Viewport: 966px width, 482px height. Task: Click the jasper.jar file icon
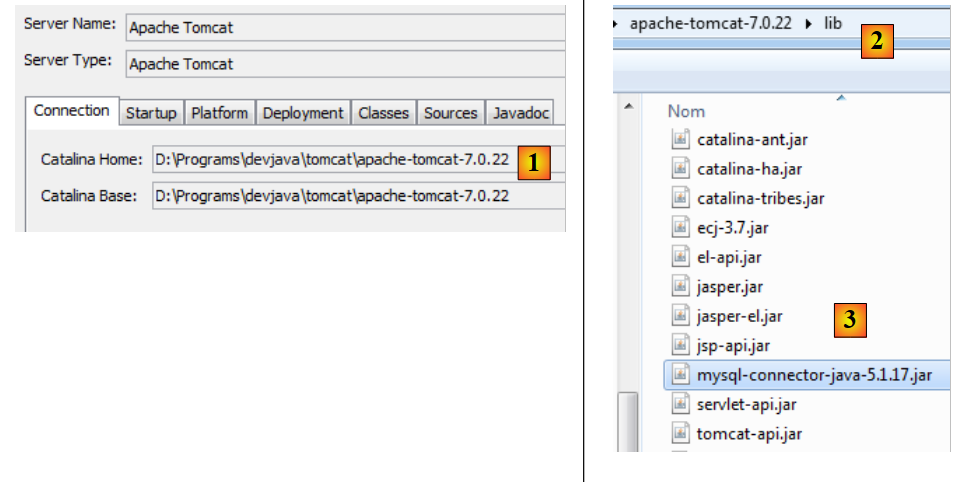681,287
